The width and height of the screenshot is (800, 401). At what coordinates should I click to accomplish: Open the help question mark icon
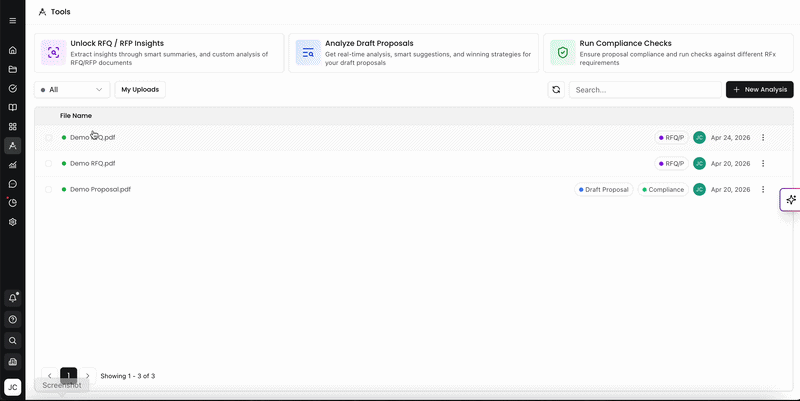click(x=13, y=319)
